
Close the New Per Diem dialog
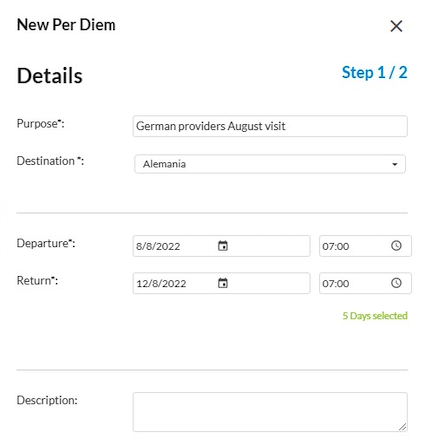(x=396, y=26)
